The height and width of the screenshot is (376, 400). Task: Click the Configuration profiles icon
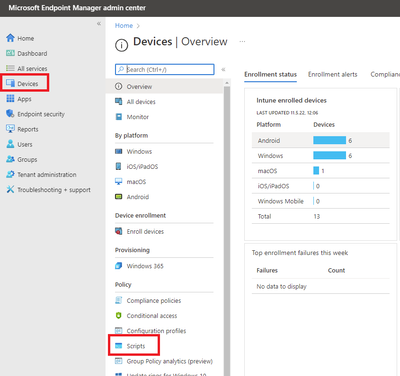click(118, 331)
